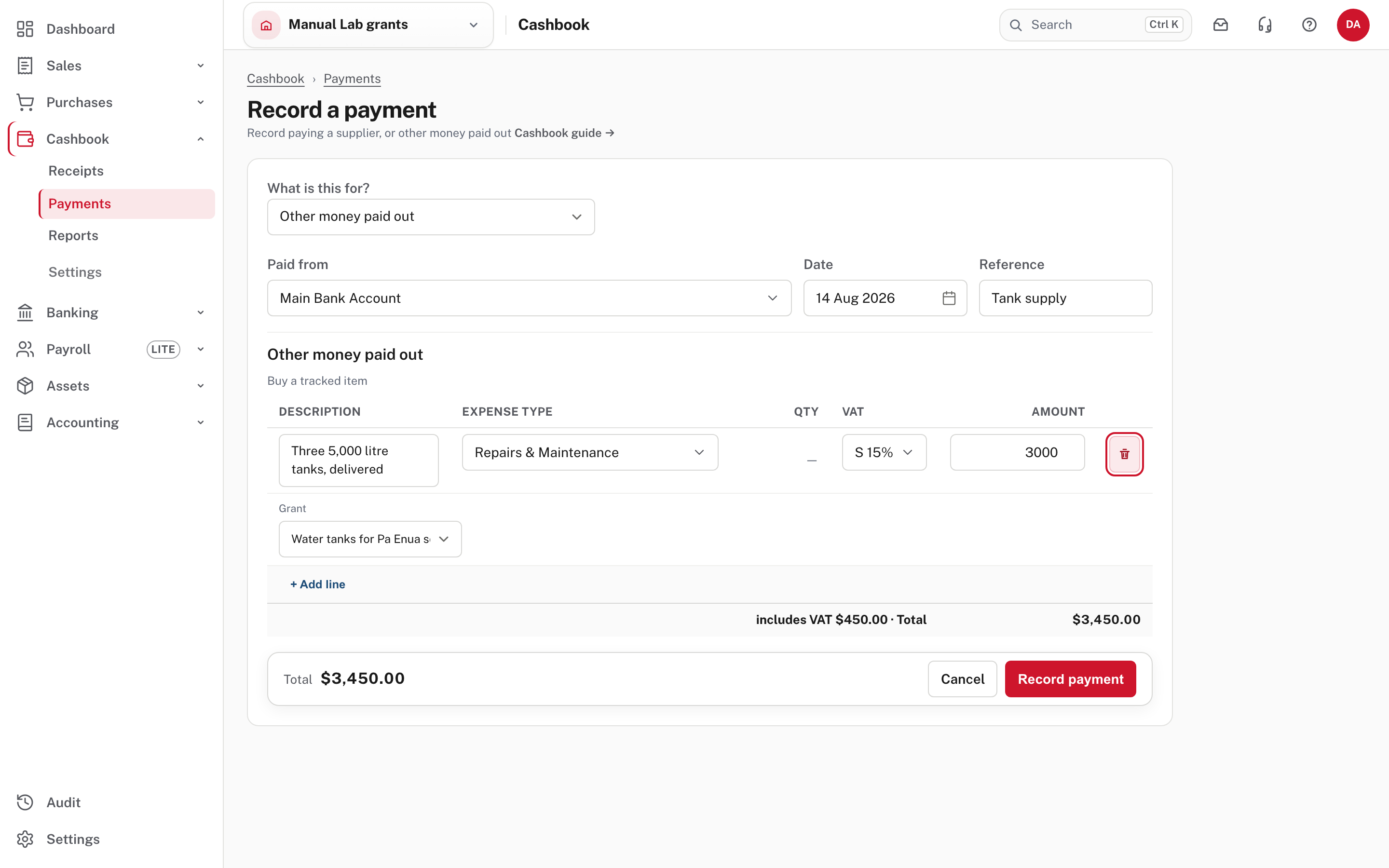The height and width of the screenshot is (868, 1389).
Task: Click the Payroll people icon
Action: click(x=25, y=349)
